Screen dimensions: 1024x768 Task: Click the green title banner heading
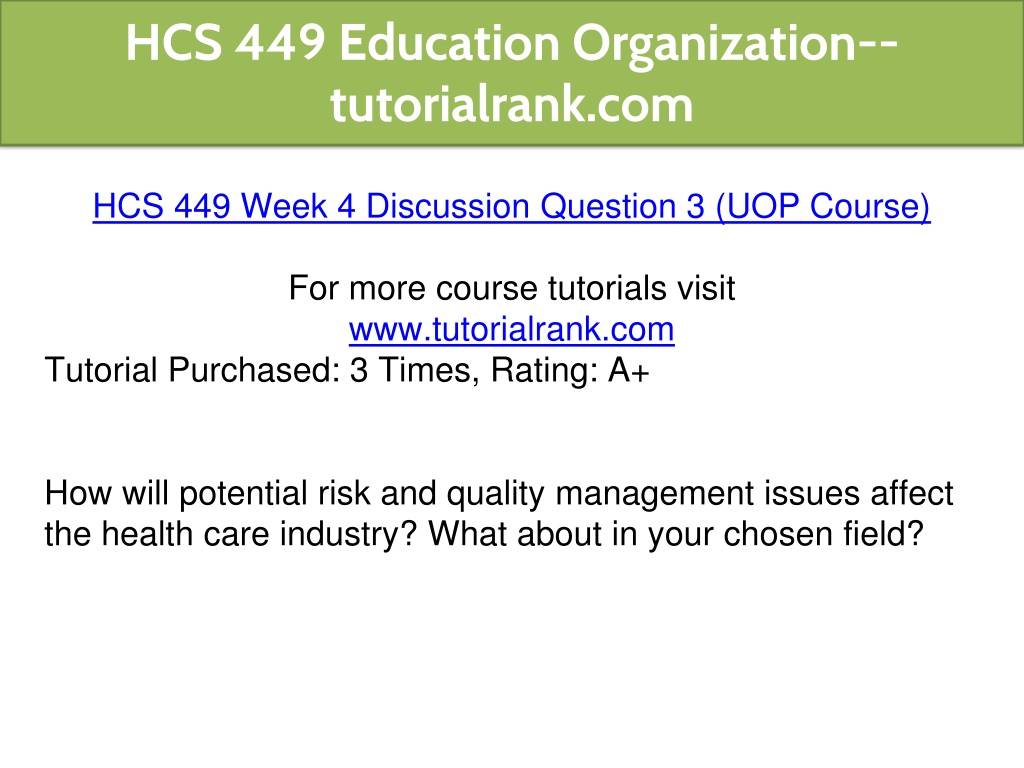(x=511, y=72)
